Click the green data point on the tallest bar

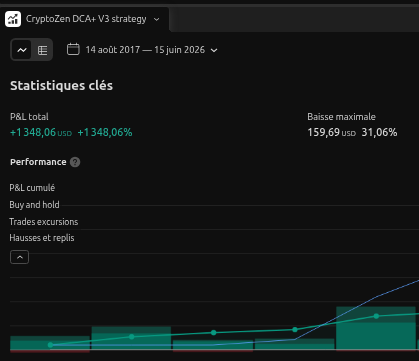pyautogui.click(x=376, y=316)
